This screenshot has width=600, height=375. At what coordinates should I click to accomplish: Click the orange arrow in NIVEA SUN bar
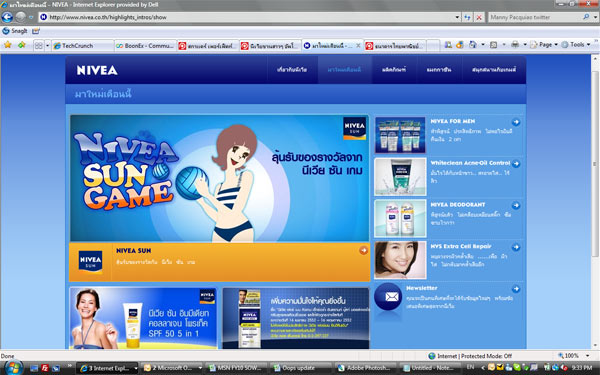(363, 250)
